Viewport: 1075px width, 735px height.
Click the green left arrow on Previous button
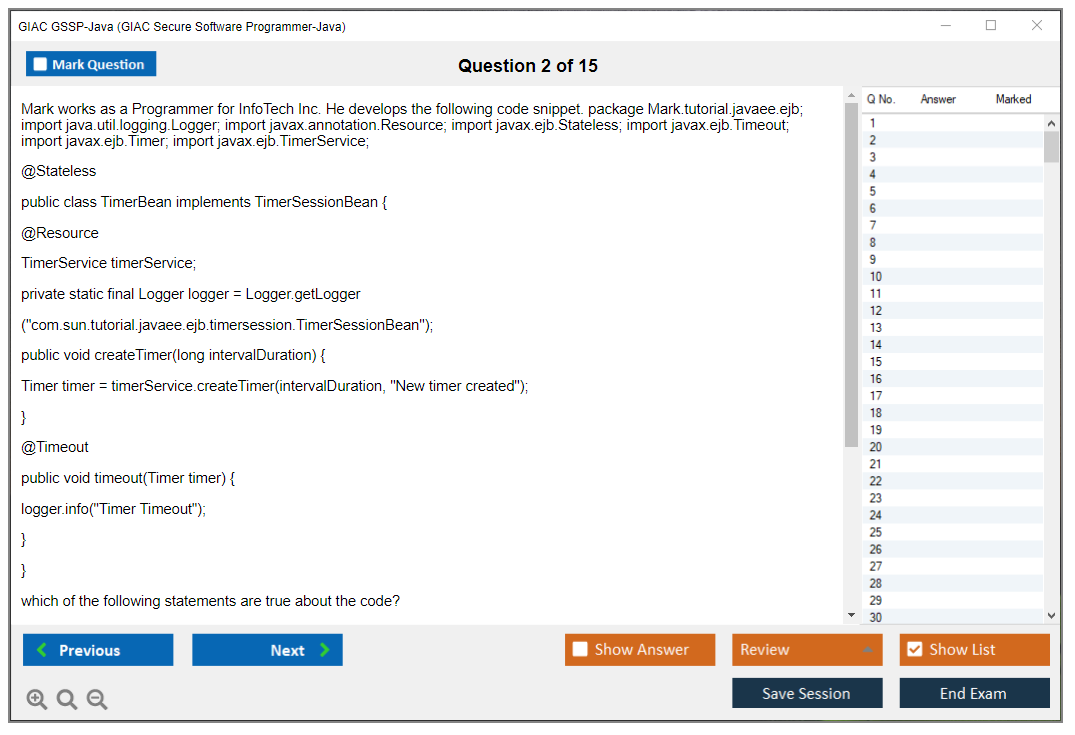(40, 649)
